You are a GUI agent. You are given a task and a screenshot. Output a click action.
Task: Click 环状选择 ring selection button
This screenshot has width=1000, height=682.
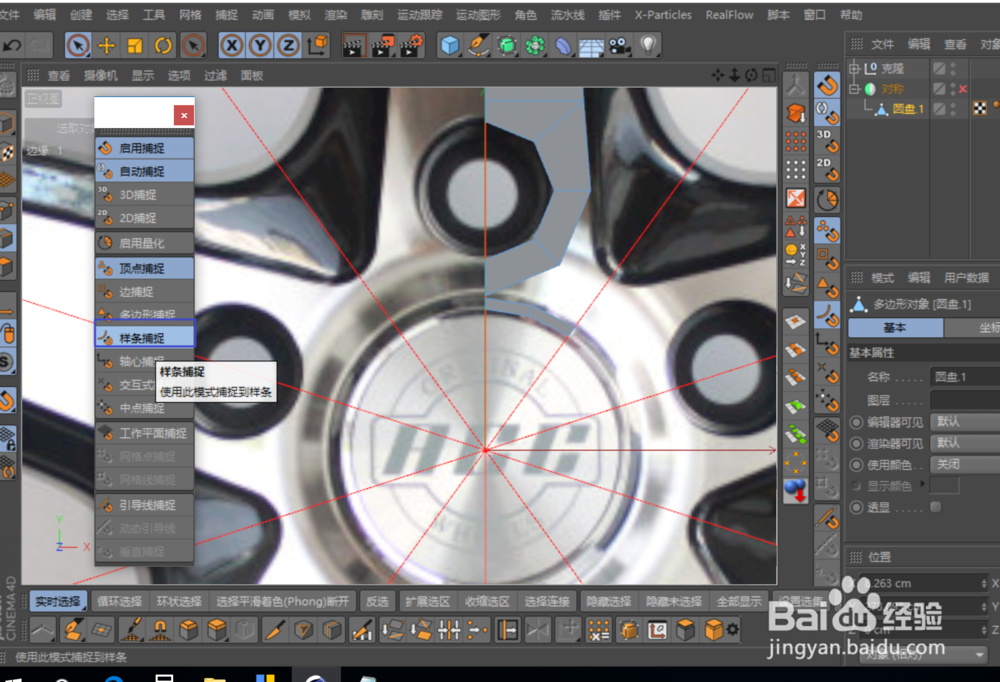[x=179, y=602]
